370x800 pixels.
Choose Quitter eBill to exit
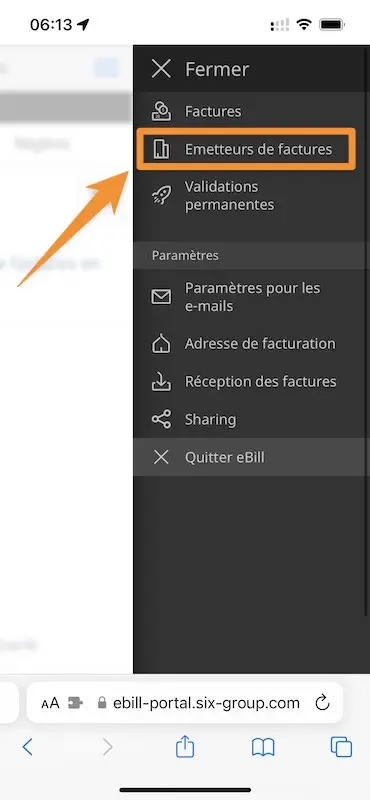click(250, 457)
